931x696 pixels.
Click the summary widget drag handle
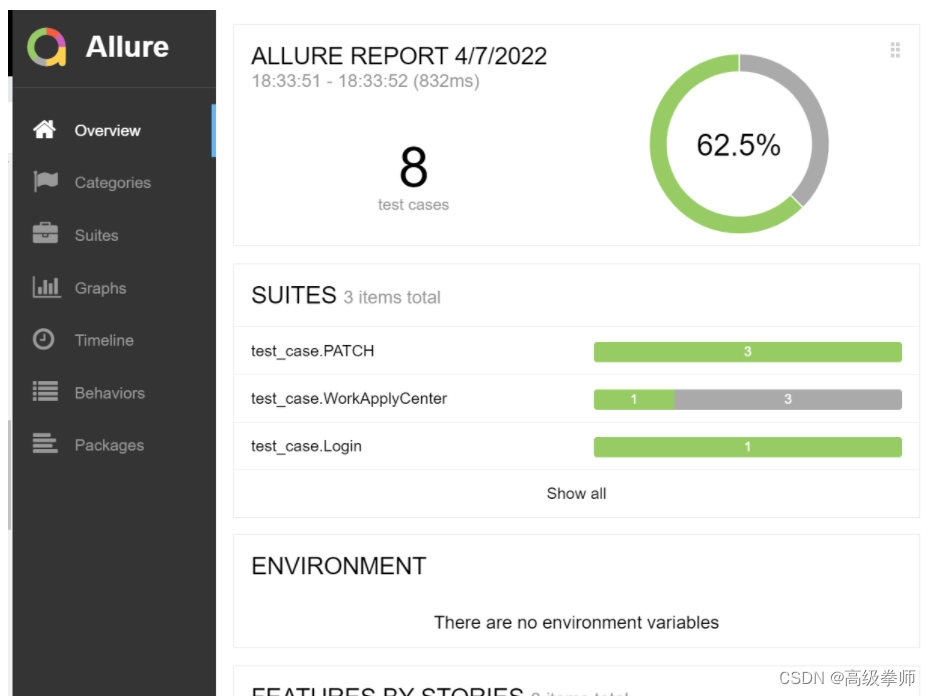895,50
